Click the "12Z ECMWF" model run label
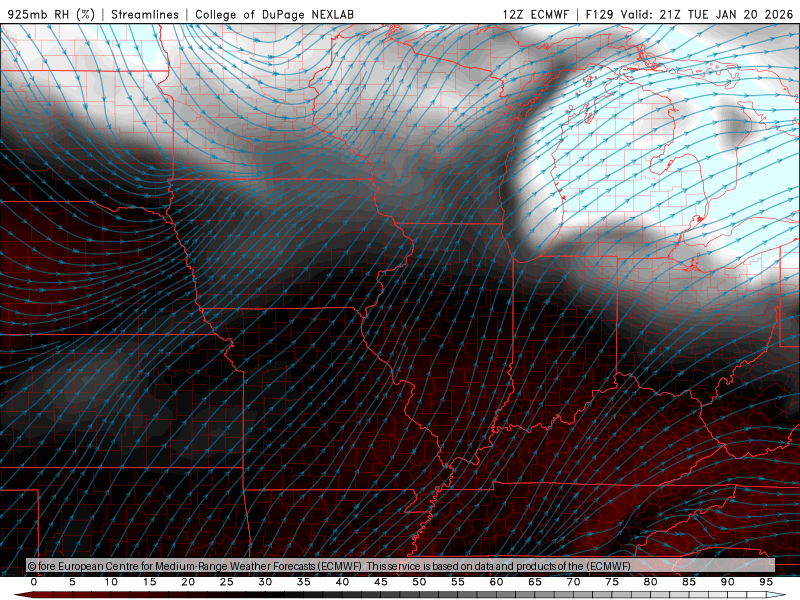The height and width of the screenshot is (600, 800). point(536,14)
